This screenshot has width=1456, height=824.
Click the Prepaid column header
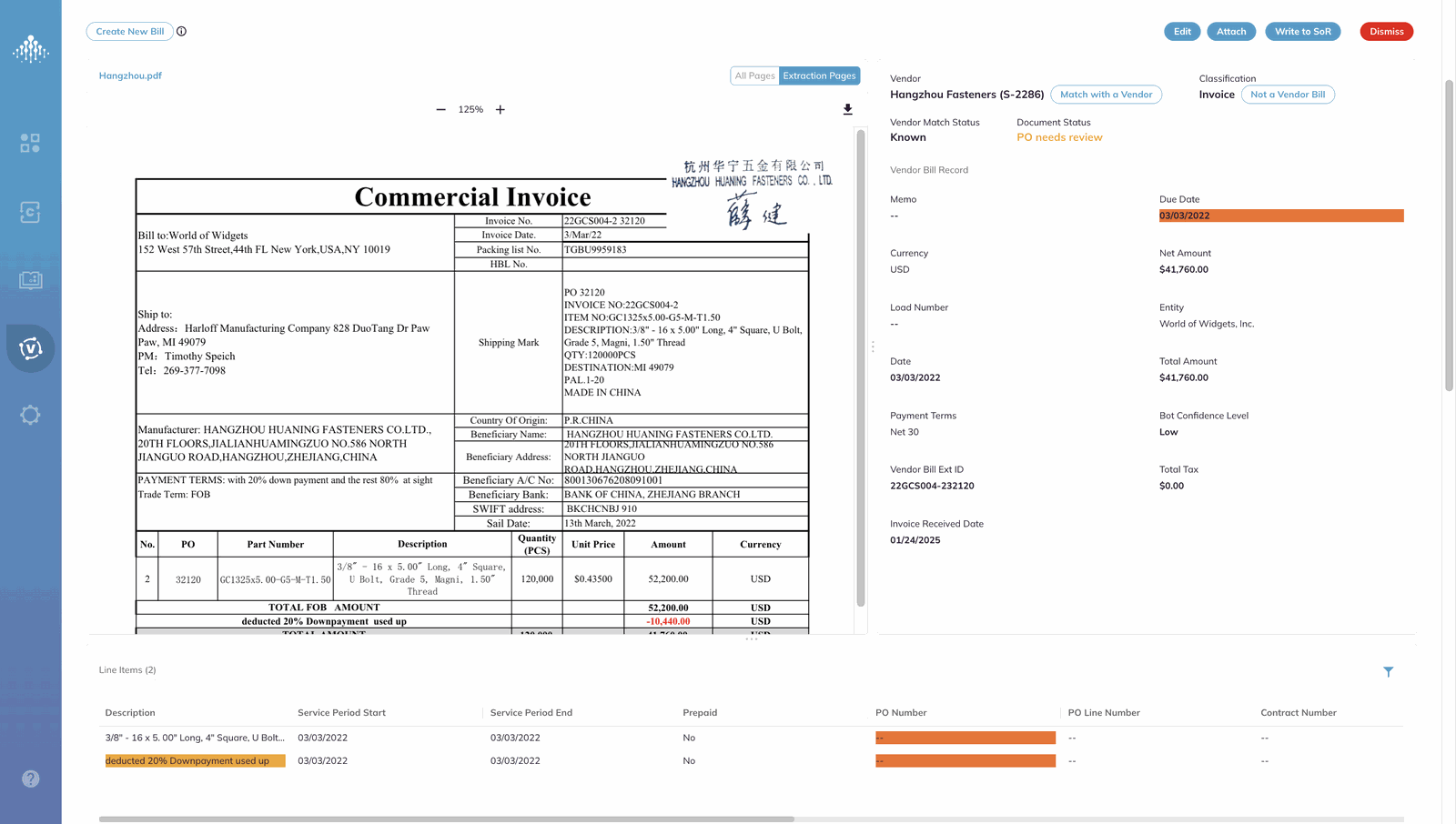point(700,713)
